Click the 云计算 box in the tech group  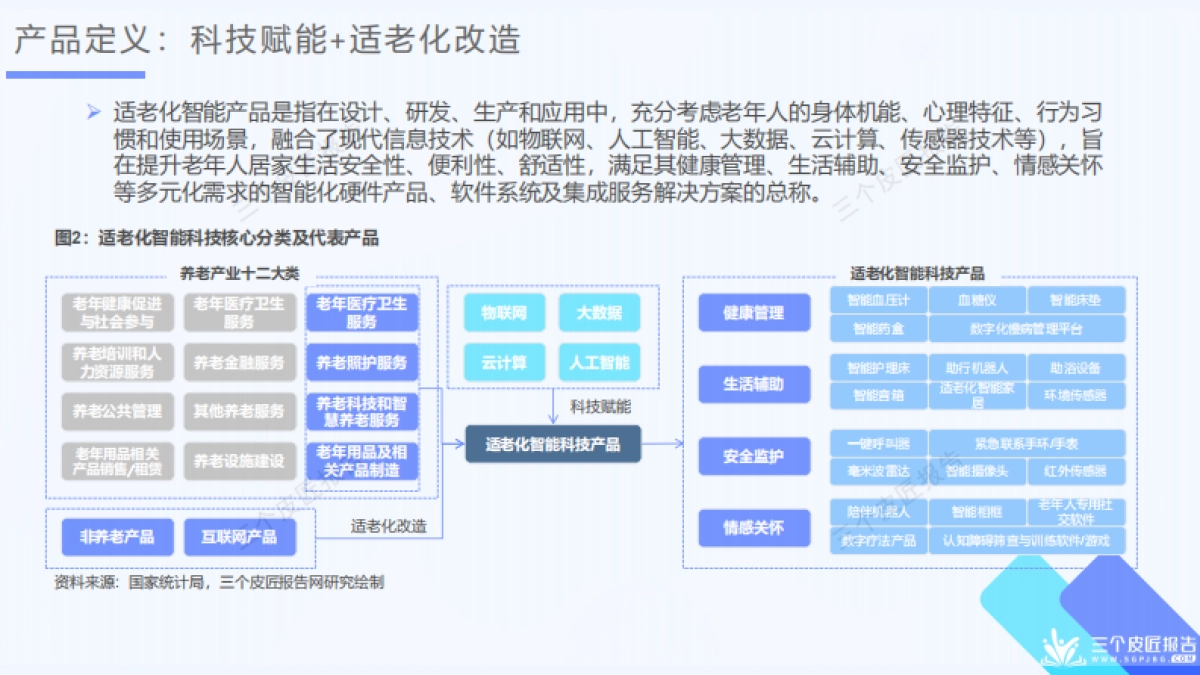click(502, 362)
